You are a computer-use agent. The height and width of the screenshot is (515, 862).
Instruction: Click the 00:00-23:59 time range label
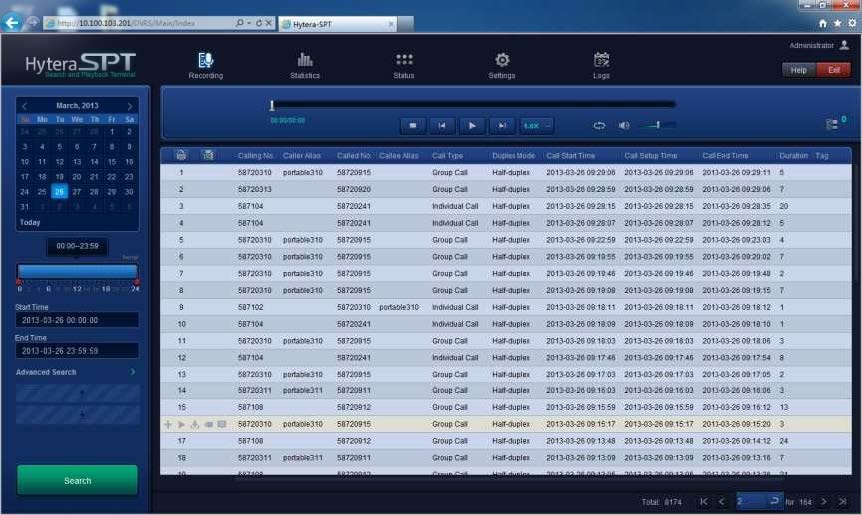77,246
